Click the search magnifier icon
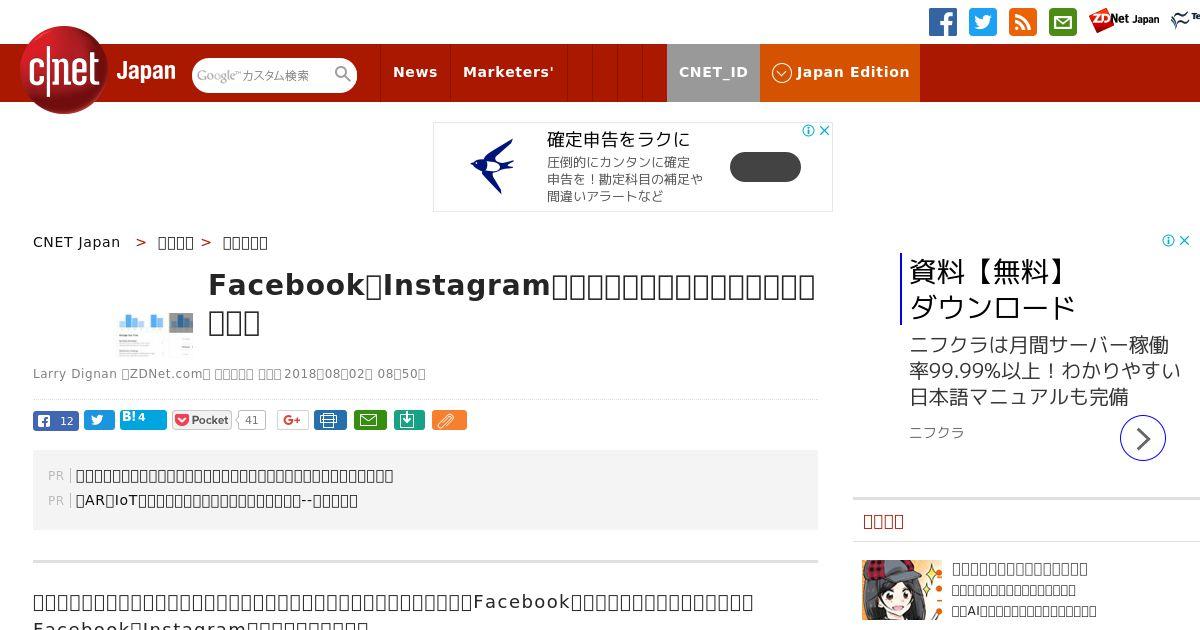Image resolution: width=1200 pixels, height=630 pixels. click(x=343, y=74)
